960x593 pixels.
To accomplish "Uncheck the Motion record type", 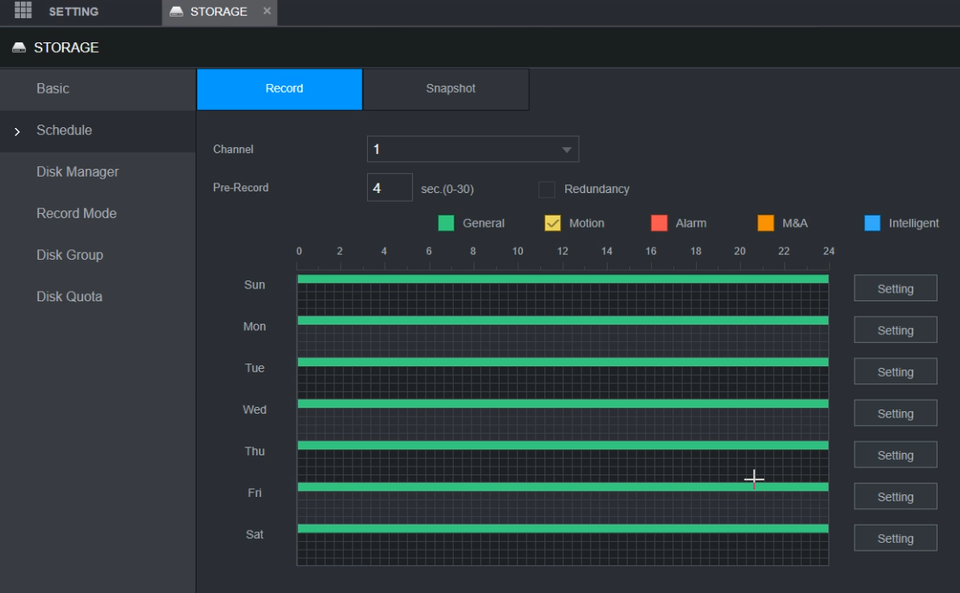I will [x=553, y=223].
